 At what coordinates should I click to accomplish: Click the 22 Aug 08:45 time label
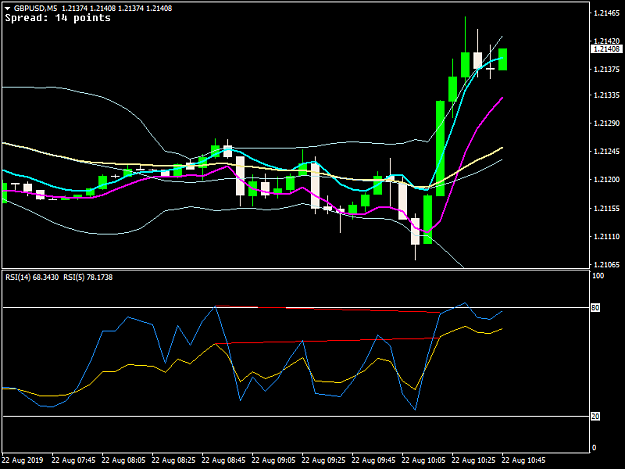click(224, 460)
